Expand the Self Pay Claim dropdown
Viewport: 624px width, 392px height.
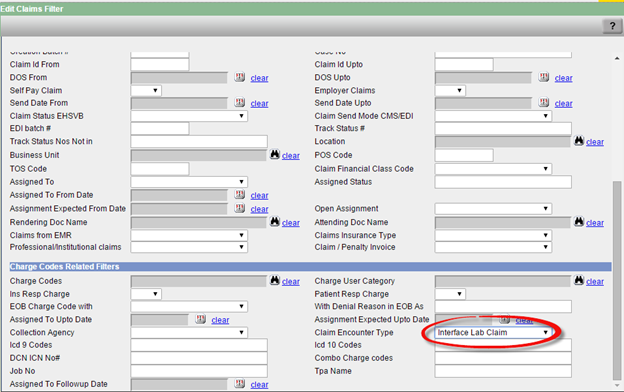146,90
